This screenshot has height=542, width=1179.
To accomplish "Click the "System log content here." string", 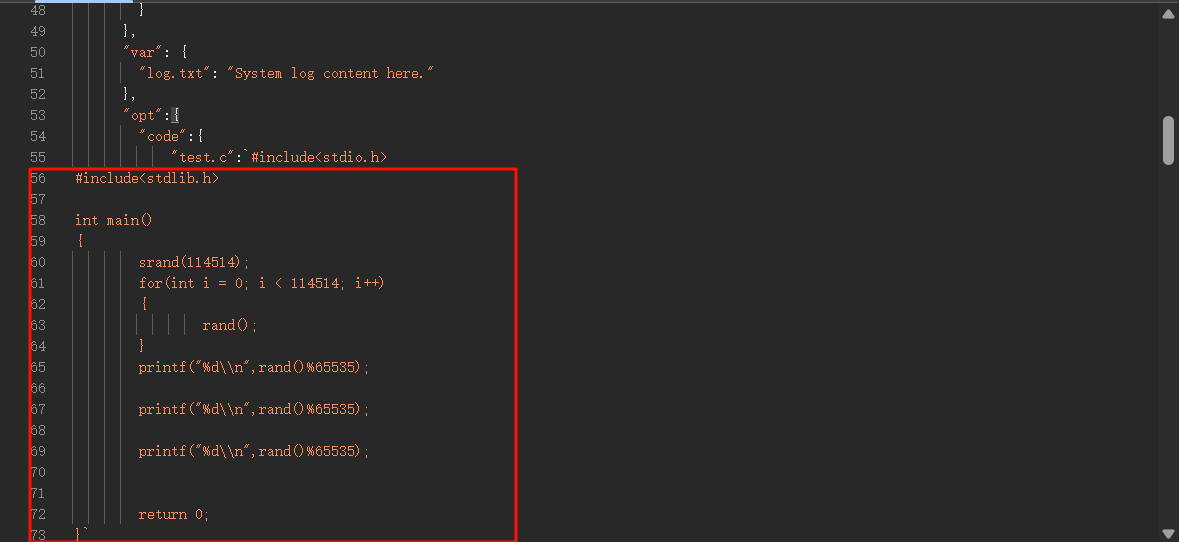I will [x=334, y=73].
